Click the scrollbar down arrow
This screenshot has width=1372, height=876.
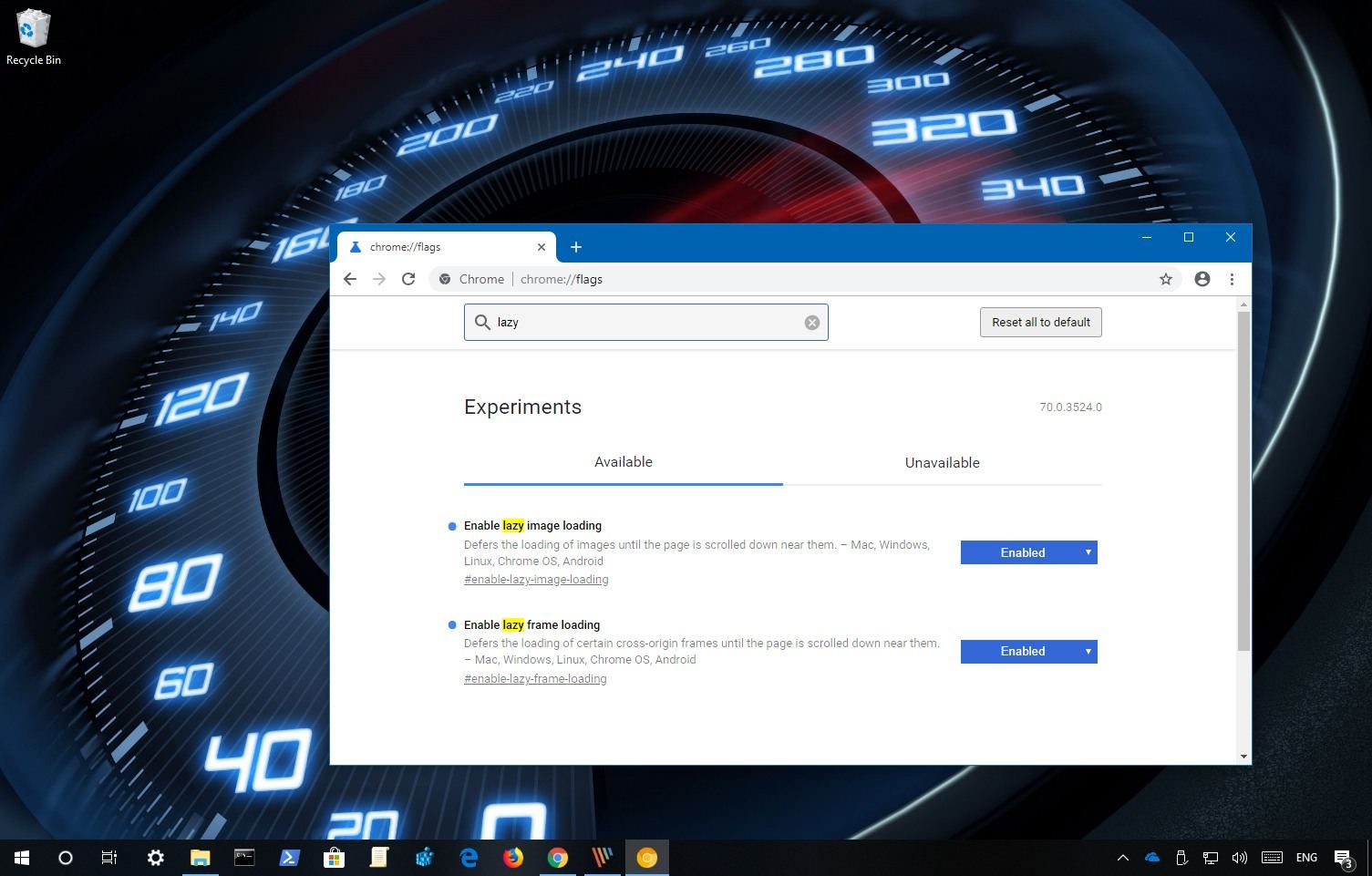pyautogui.click(x=1243, y=757)
